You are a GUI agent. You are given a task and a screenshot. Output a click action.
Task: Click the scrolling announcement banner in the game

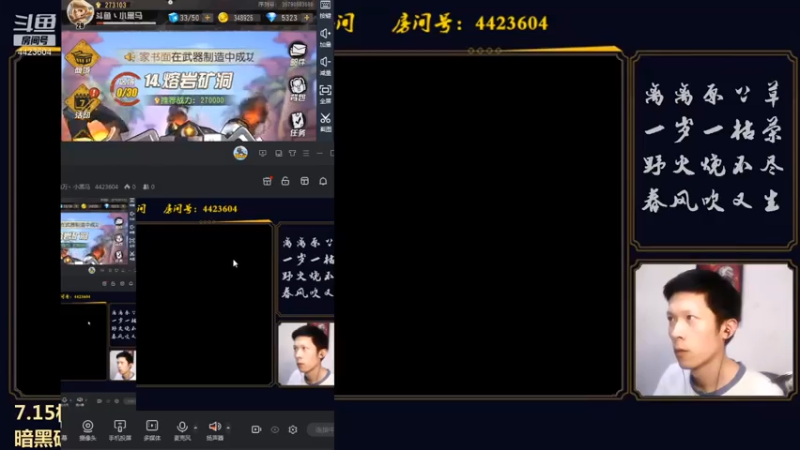click(x=190, y=57)
